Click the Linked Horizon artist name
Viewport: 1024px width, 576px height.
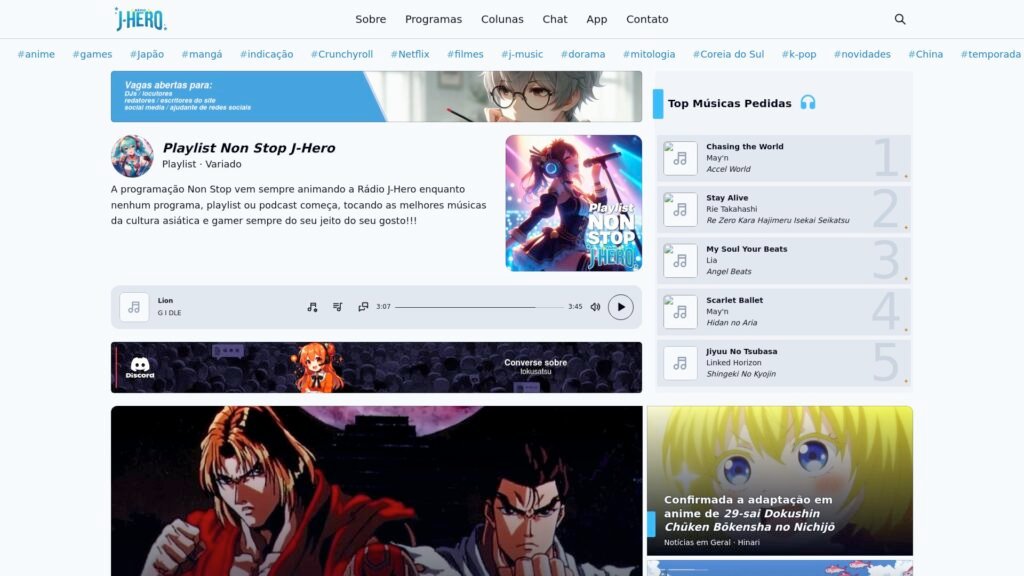733,362
